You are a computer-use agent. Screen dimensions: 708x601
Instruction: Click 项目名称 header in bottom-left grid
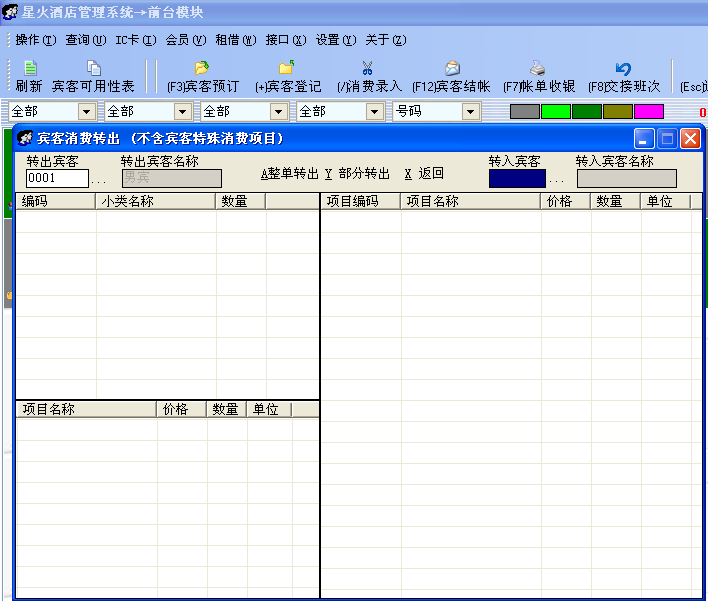click(86, 410)
